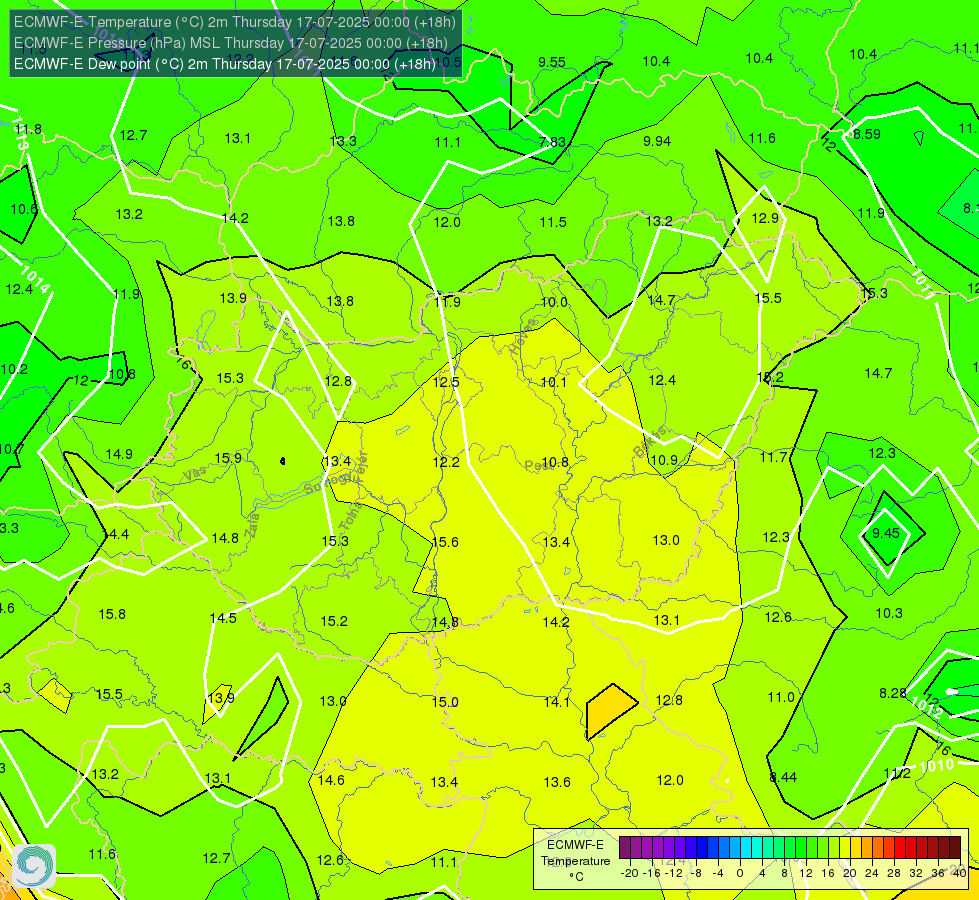Click the dew point value 15.6
979x900 pixels.
[x=445, y=541]
